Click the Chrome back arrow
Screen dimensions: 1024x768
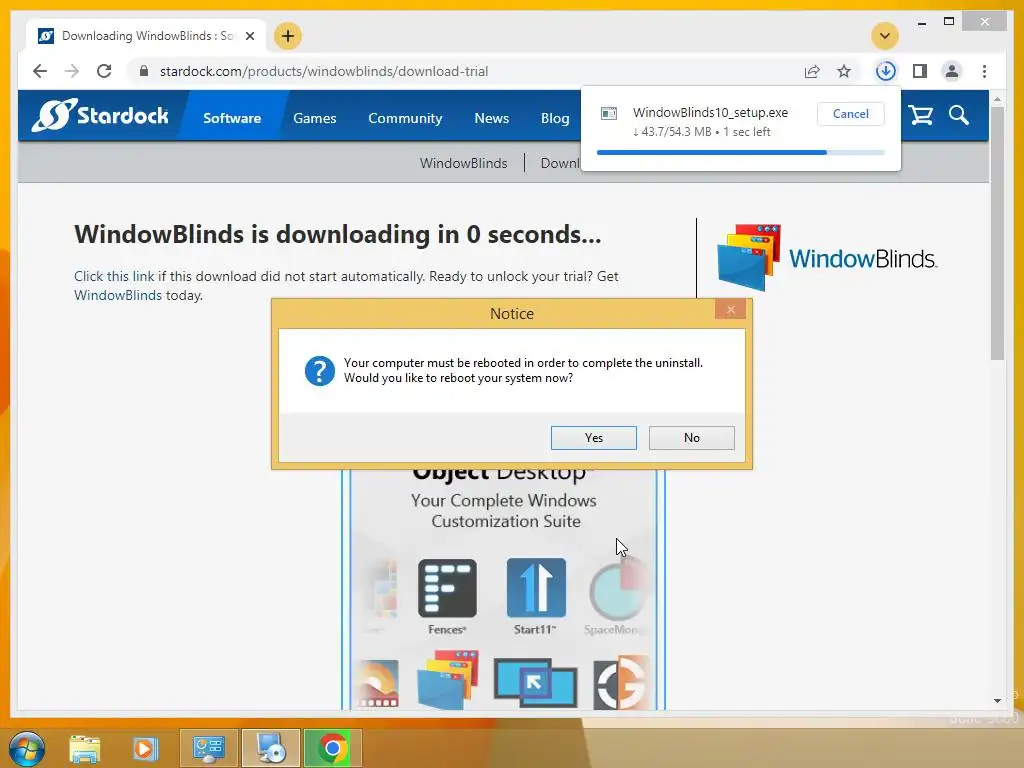click(40, 71)
